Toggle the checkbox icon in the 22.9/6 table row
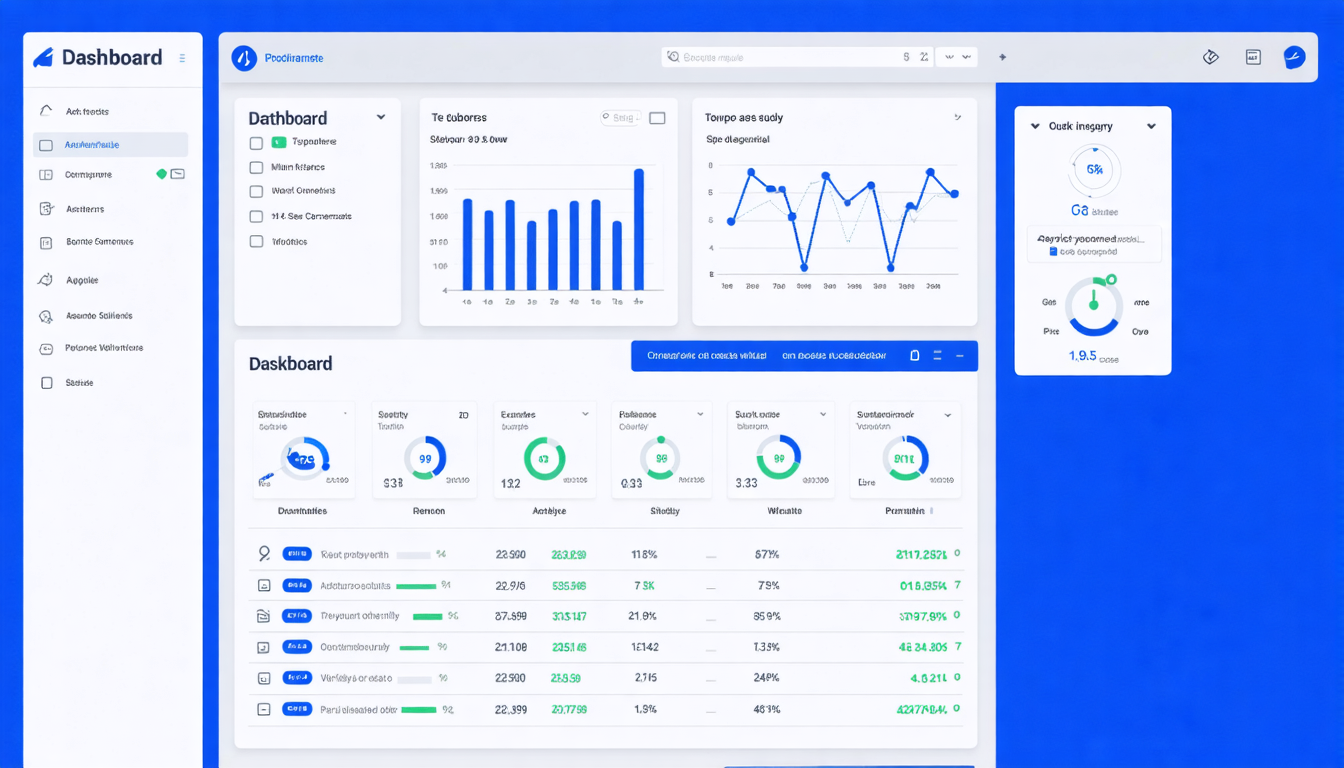The height and width of the screenshot is (768, 1344). pyautogui.click(x=264, y=585)
